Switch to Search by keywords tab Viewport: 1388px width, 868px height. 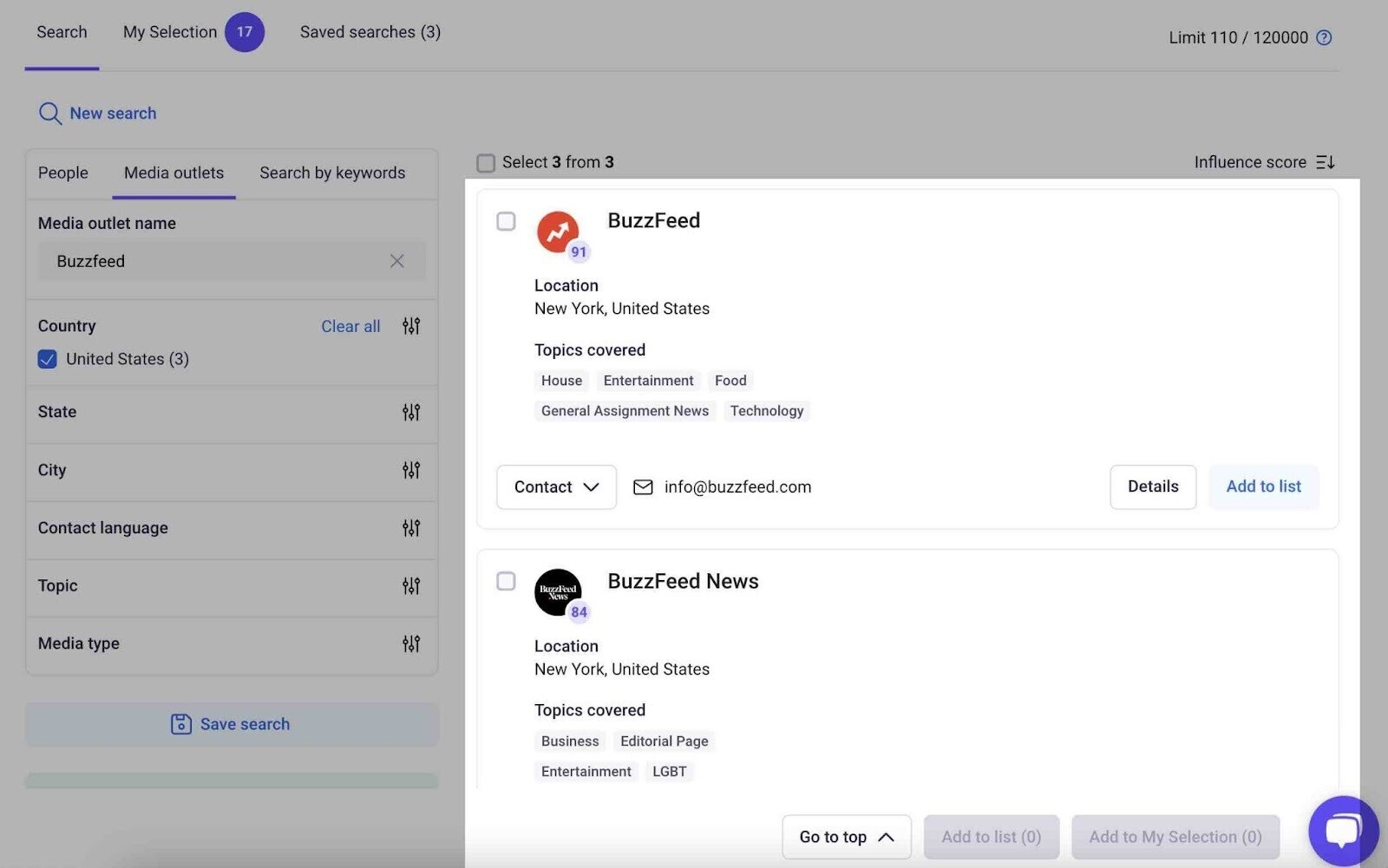coord(332,173)
